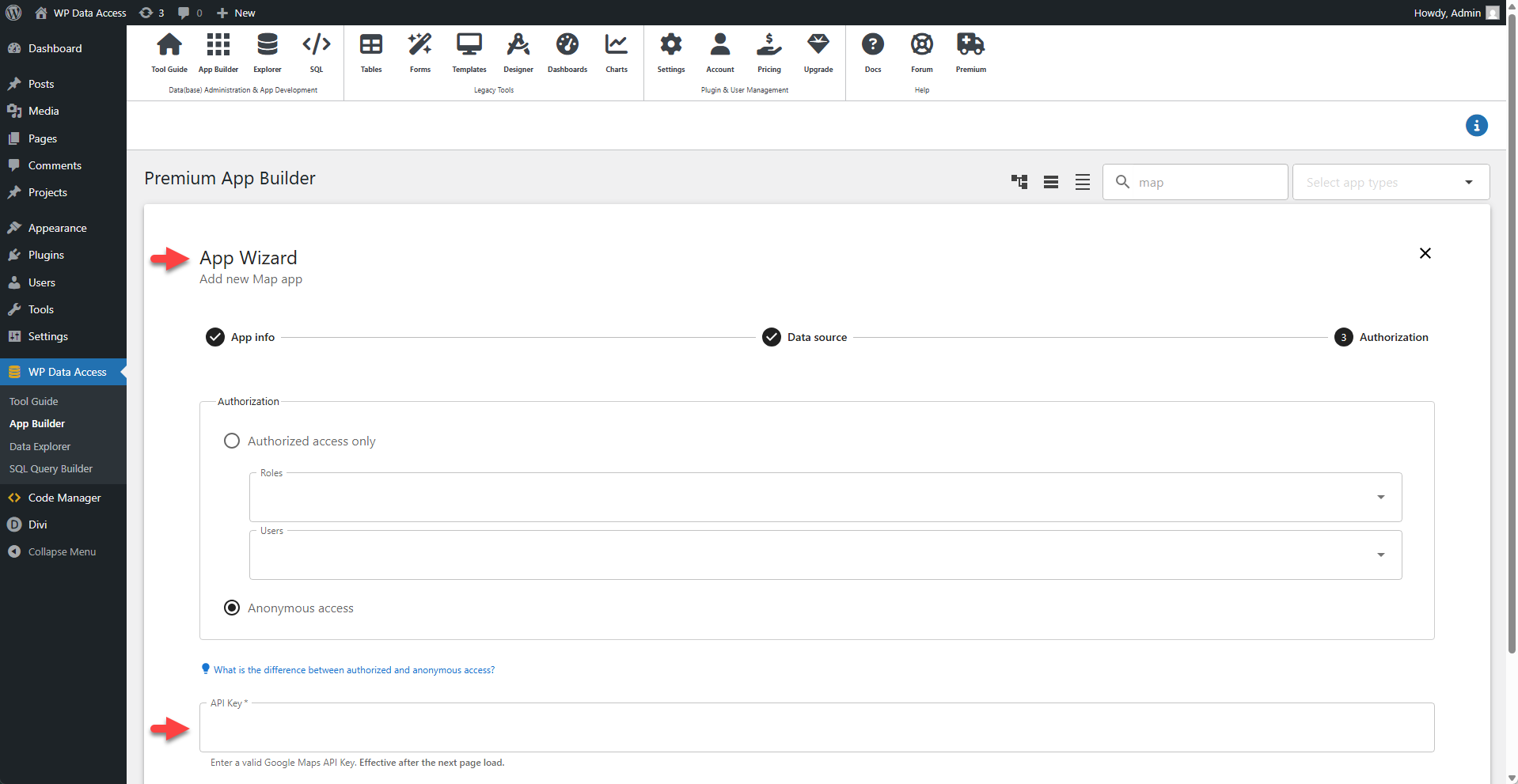This screenshot has height=784, width=1518.
Task: Click the Dashboards icon
Action: coord(567,51)
